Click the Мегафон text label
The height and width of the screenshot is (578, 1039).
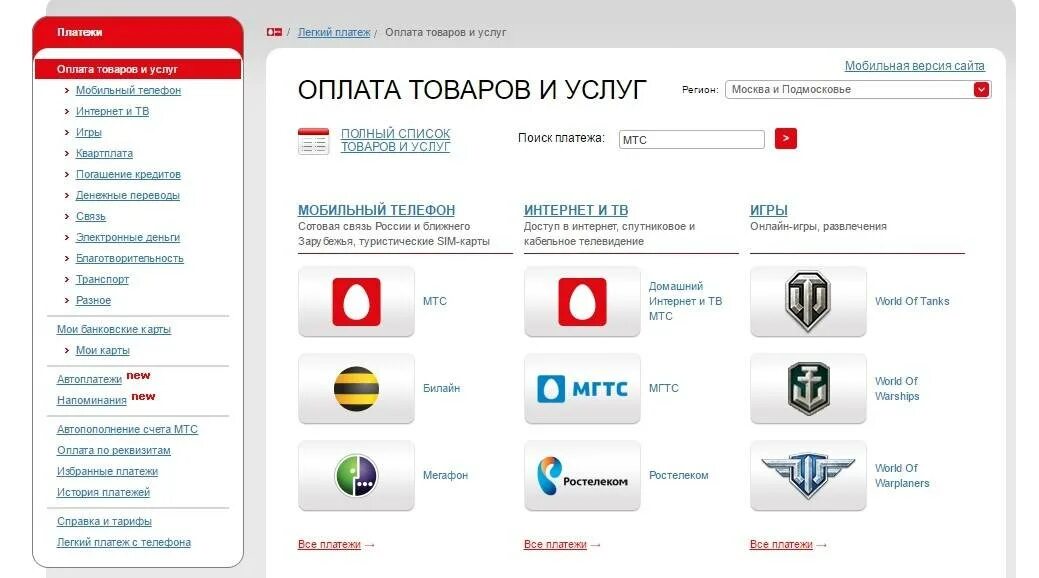(x=445, y=475)
